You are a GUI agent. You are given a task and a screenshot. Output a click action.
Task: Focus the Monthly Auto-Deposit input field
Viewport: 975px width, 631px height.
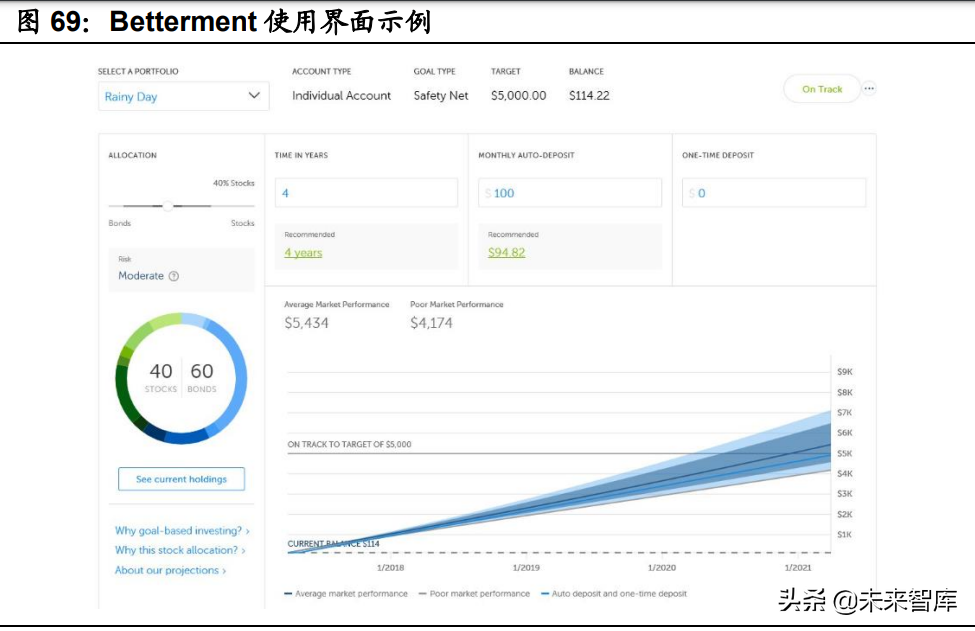click(x=570, y=193)
